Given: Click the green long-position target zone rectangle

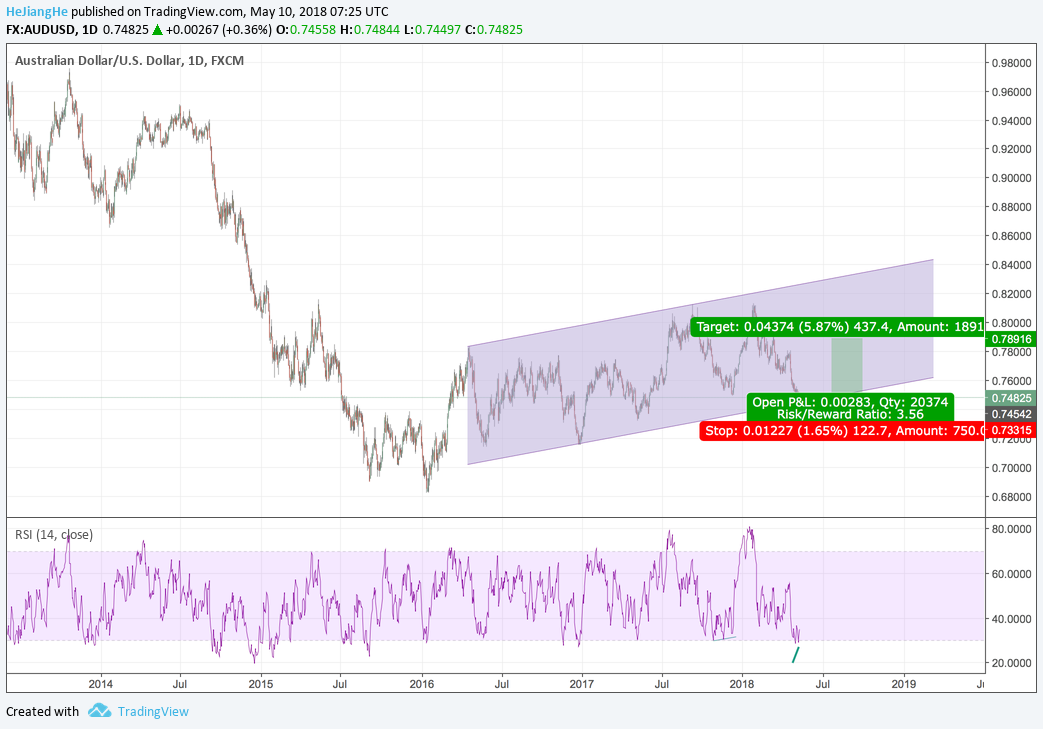Looking at the screenshot, I should (847, 365).
